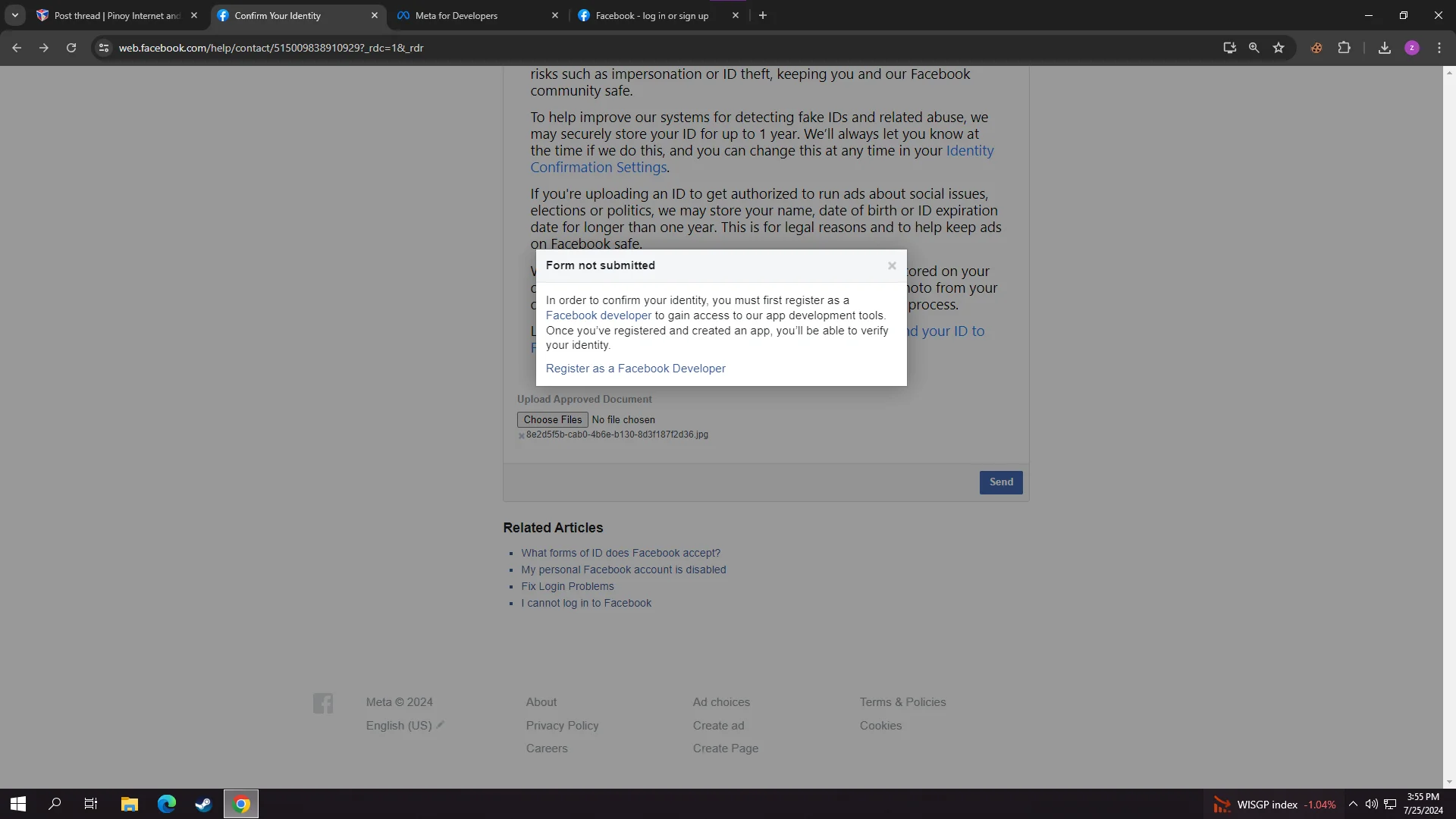This screenshot has height=819, width=1456.
Task: Open the clock showing 3:55 PM
Action: click(x=1423, y=804)
